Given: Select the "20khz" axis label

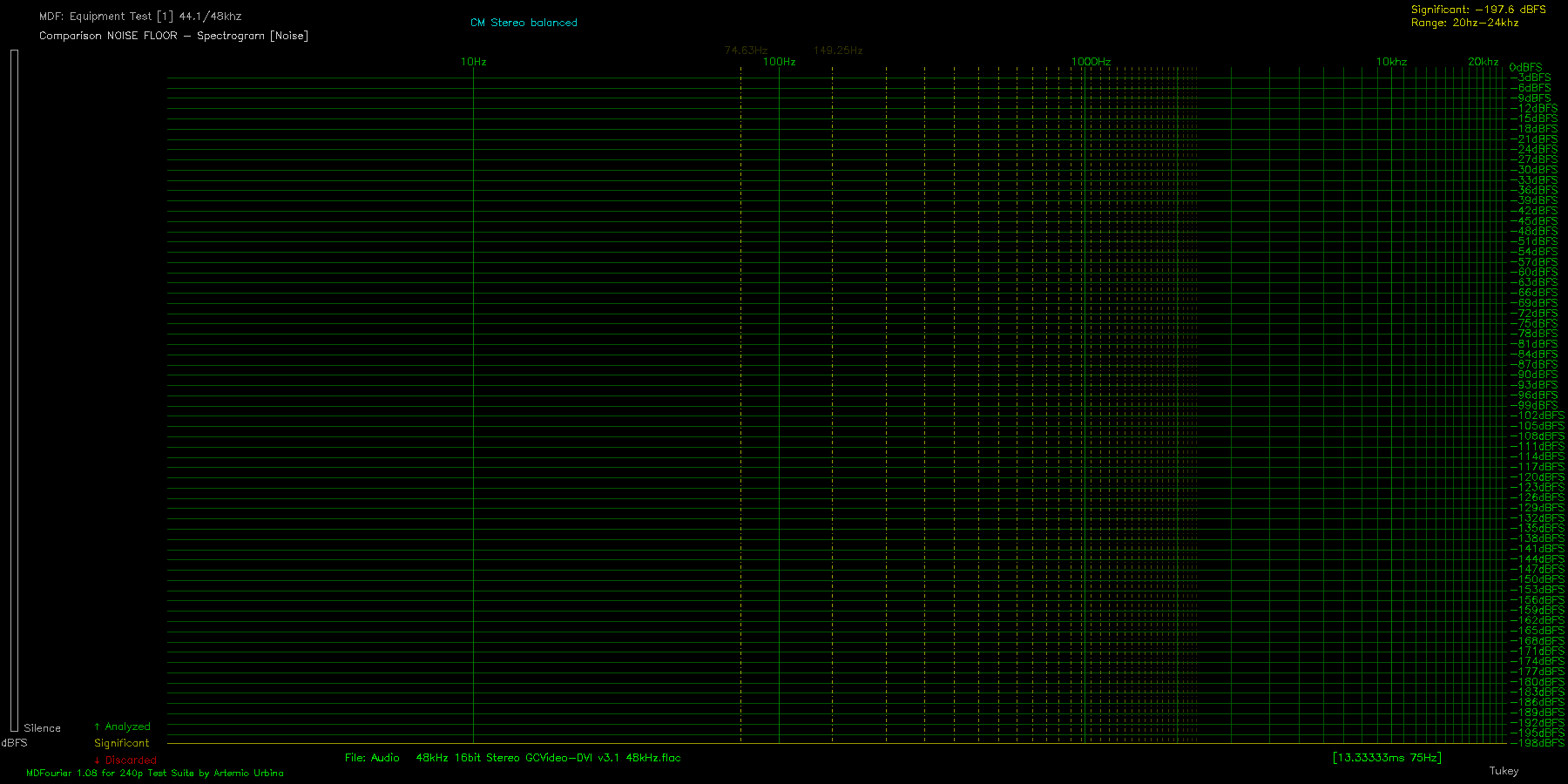Looking at the screenshot, I should click(1483, 62).
